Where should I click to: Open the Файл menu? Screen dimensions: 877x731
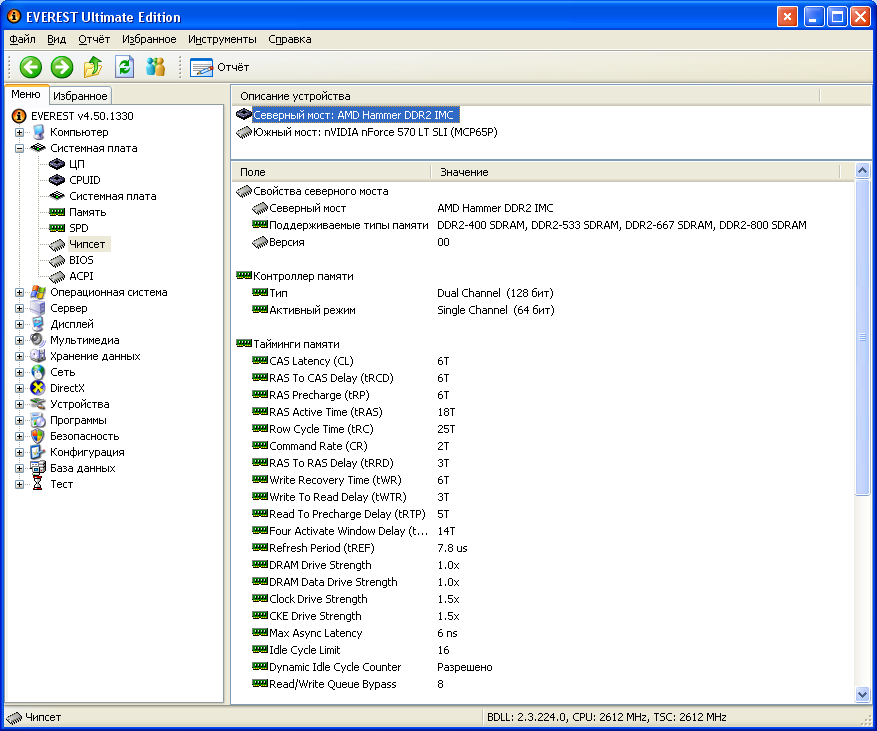22,39
